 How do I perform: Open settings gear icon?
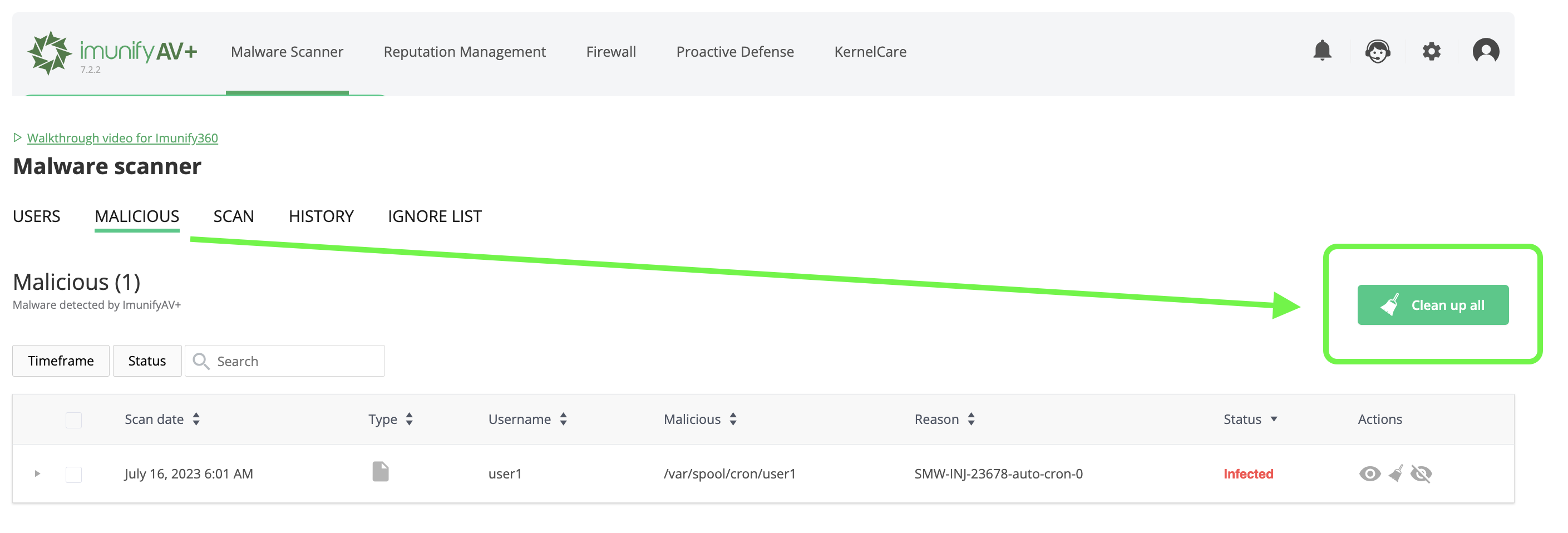click(x=1431, y=51)
